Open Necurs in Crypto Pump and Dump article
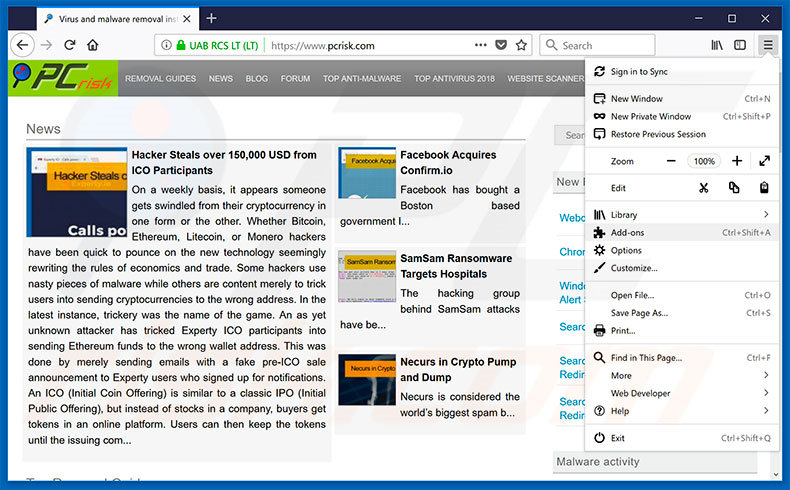Screen dimensions: 790x490 point(458,370)
